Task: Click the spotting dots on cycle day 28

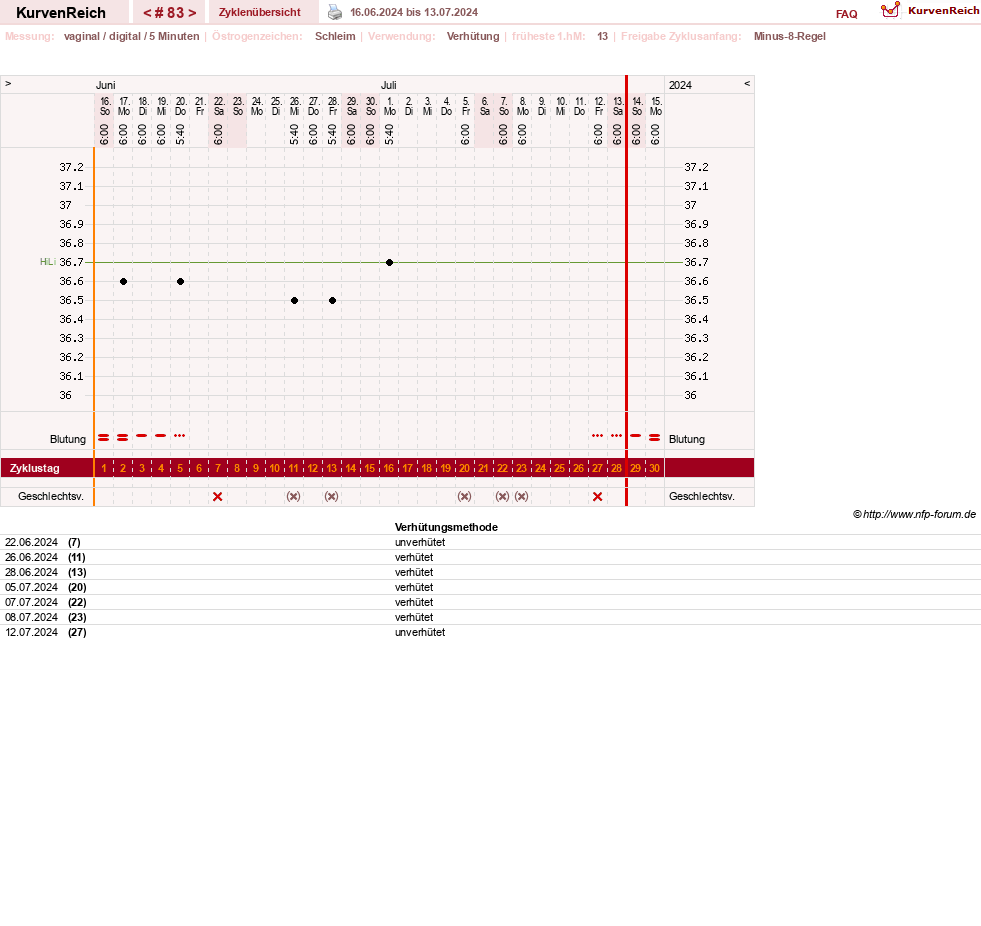Action: click(x=616, y=435)
